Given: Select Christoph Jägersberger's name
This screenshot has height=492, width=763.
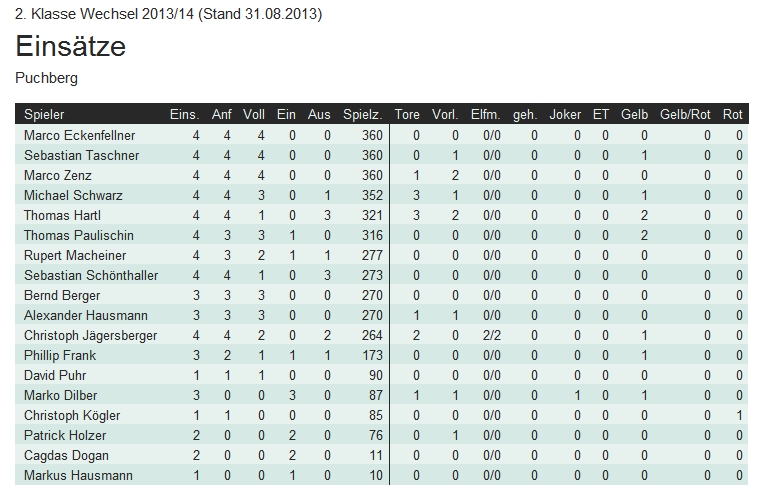Looking at the screenshot, I should point(90,335).
